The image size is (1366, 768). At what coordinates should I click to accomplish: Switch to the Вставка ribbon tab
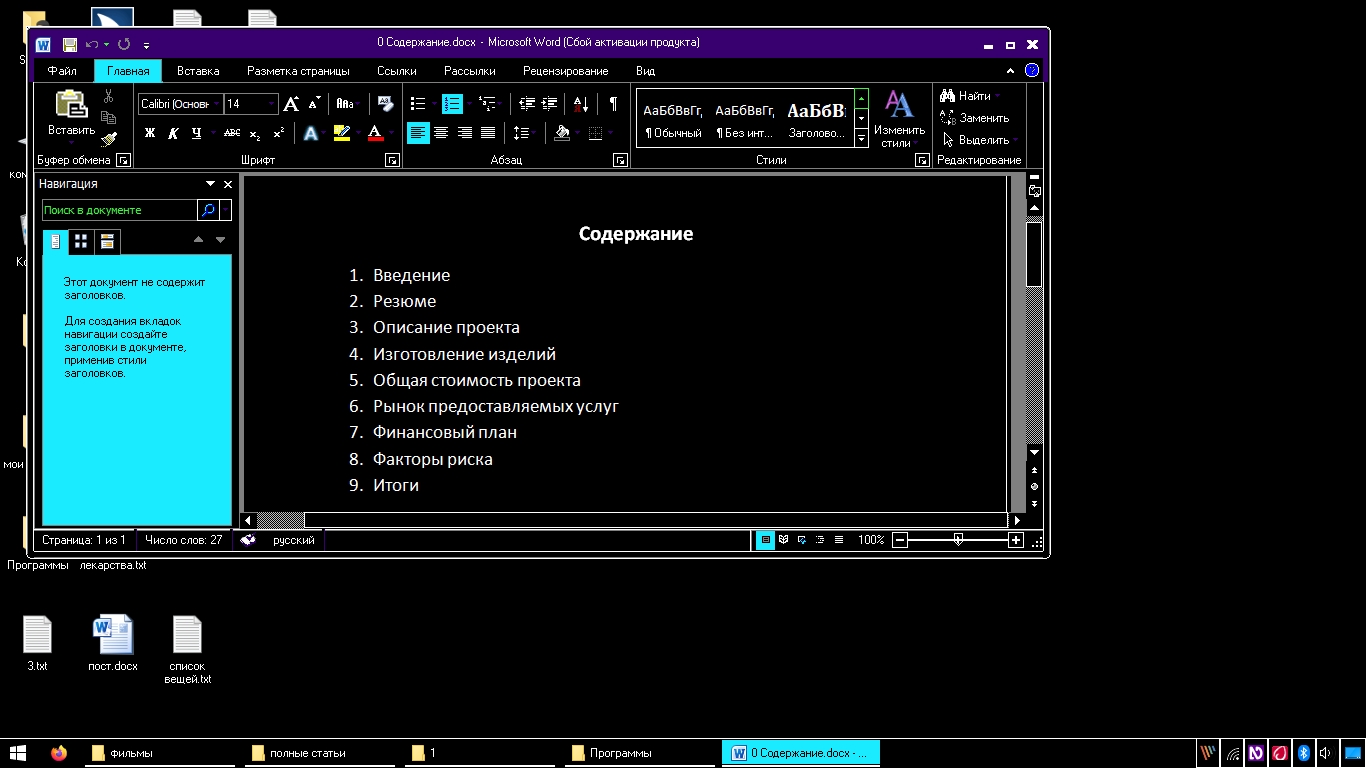(198, 71)
